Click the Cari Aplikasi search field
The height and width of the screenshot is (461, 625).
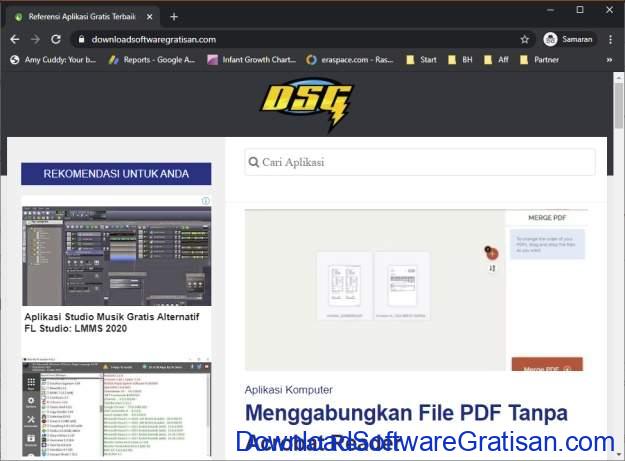[x=420, y=162]
